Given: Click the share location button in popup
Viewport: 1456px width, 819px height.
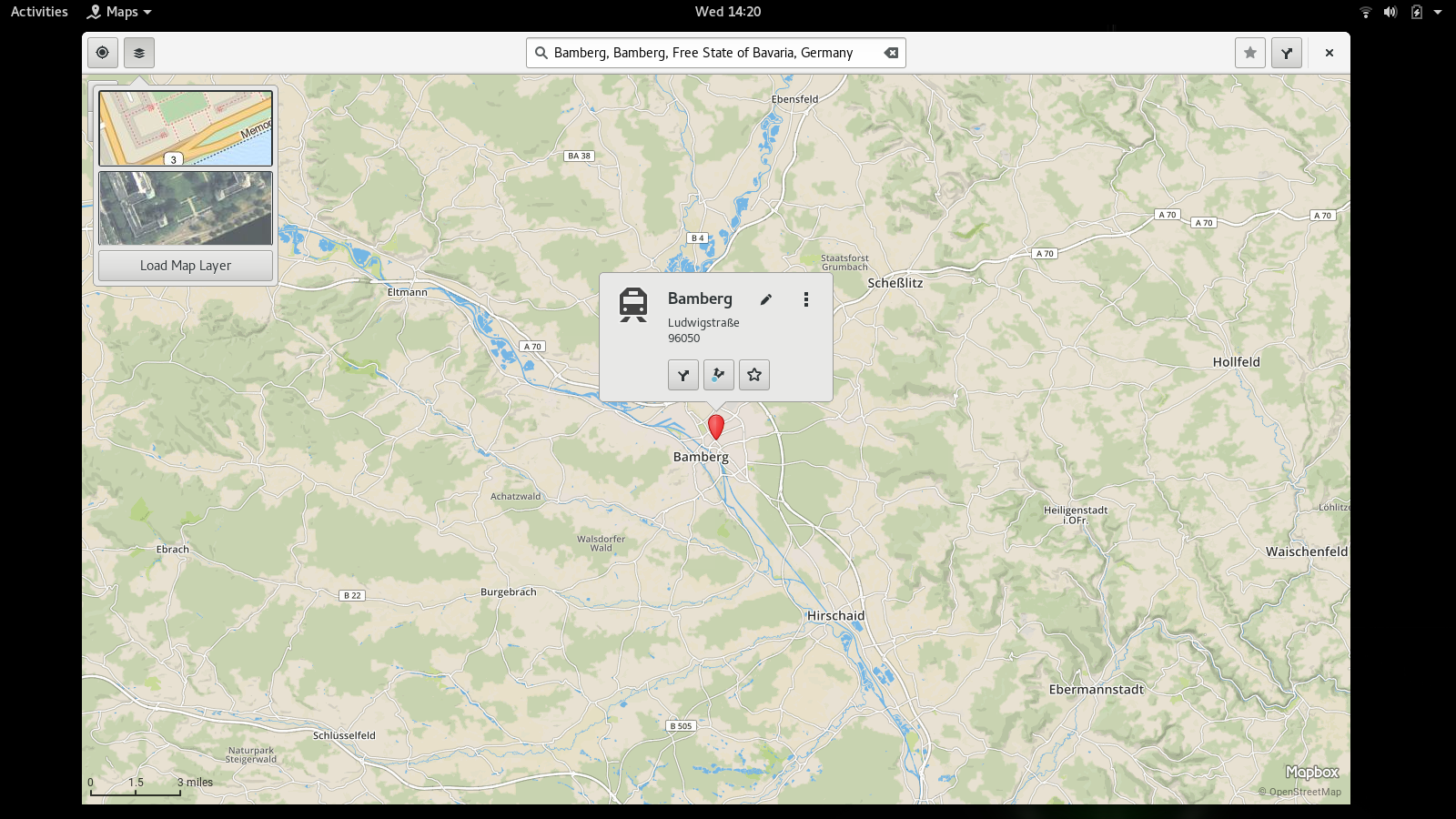Looking at the screenshot, I should 719,375.
